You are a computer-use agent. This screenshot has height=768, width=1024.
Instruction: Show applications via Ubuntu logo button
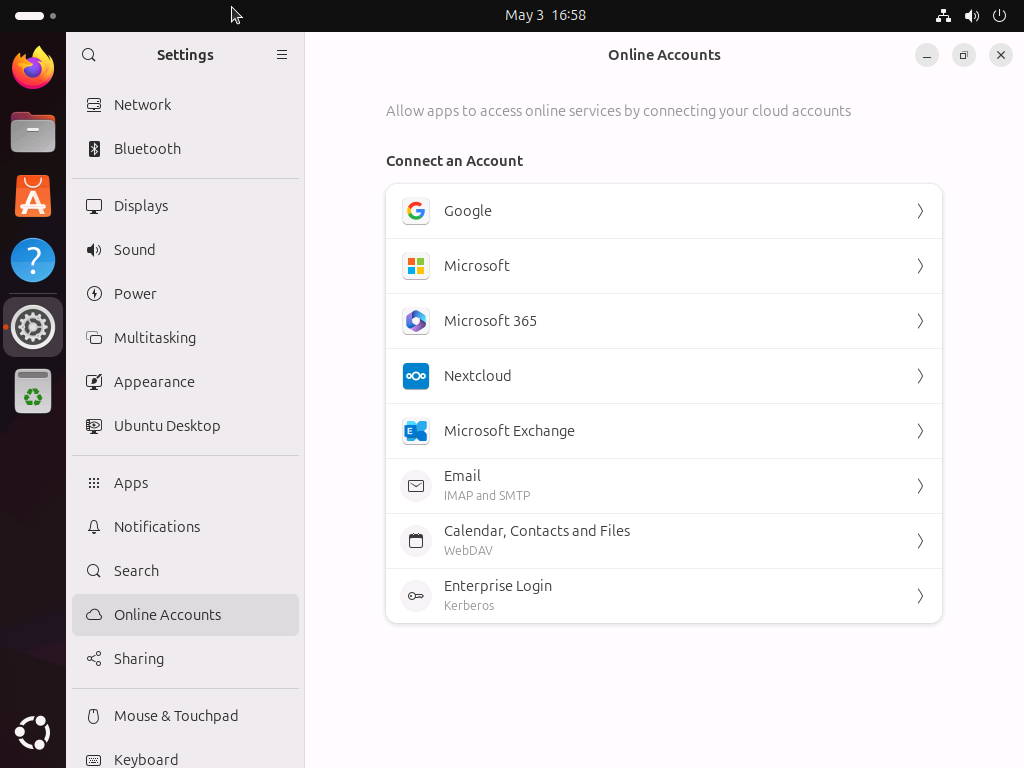(33, 733)
